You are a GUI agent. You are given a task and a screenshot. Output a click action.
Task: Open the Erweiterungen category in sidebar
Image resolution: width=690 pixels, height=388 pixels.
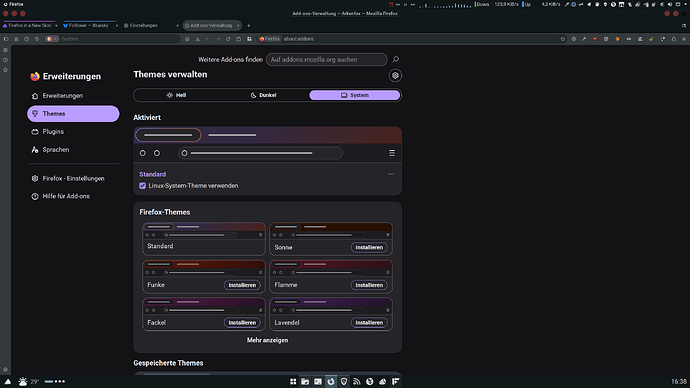coord(73,95)
